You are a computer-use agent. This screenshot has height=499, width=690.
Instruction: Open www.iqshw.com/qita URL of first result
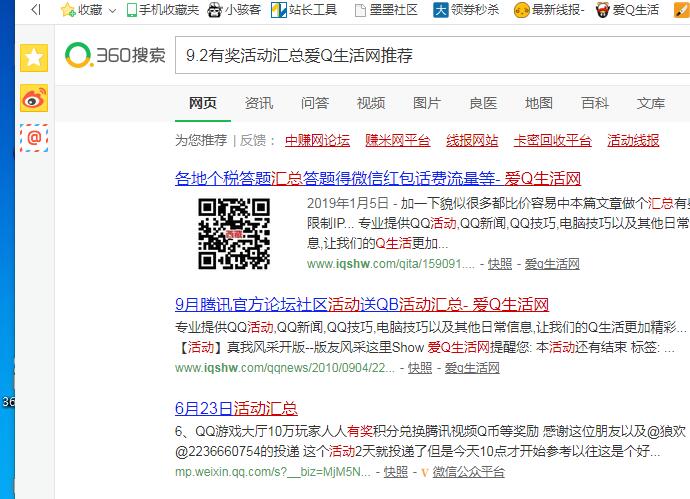[391, 264]
